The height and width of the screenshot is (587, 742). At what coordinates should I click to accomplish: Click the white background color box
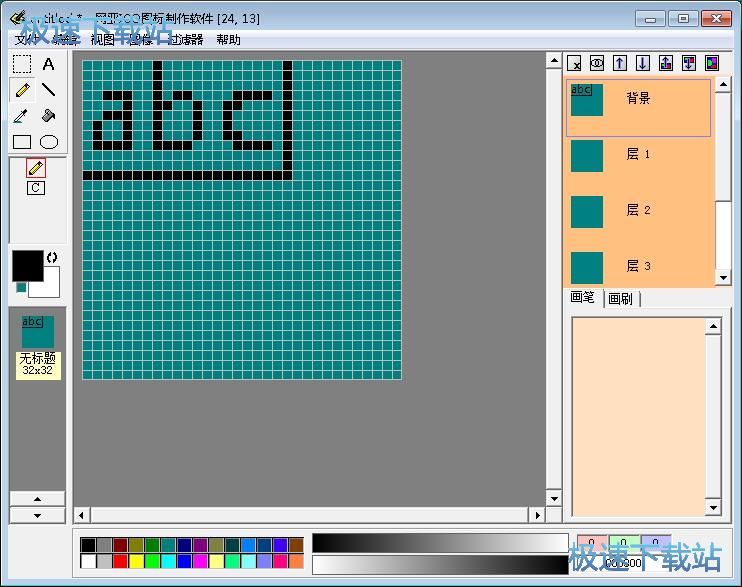point(50,288)
